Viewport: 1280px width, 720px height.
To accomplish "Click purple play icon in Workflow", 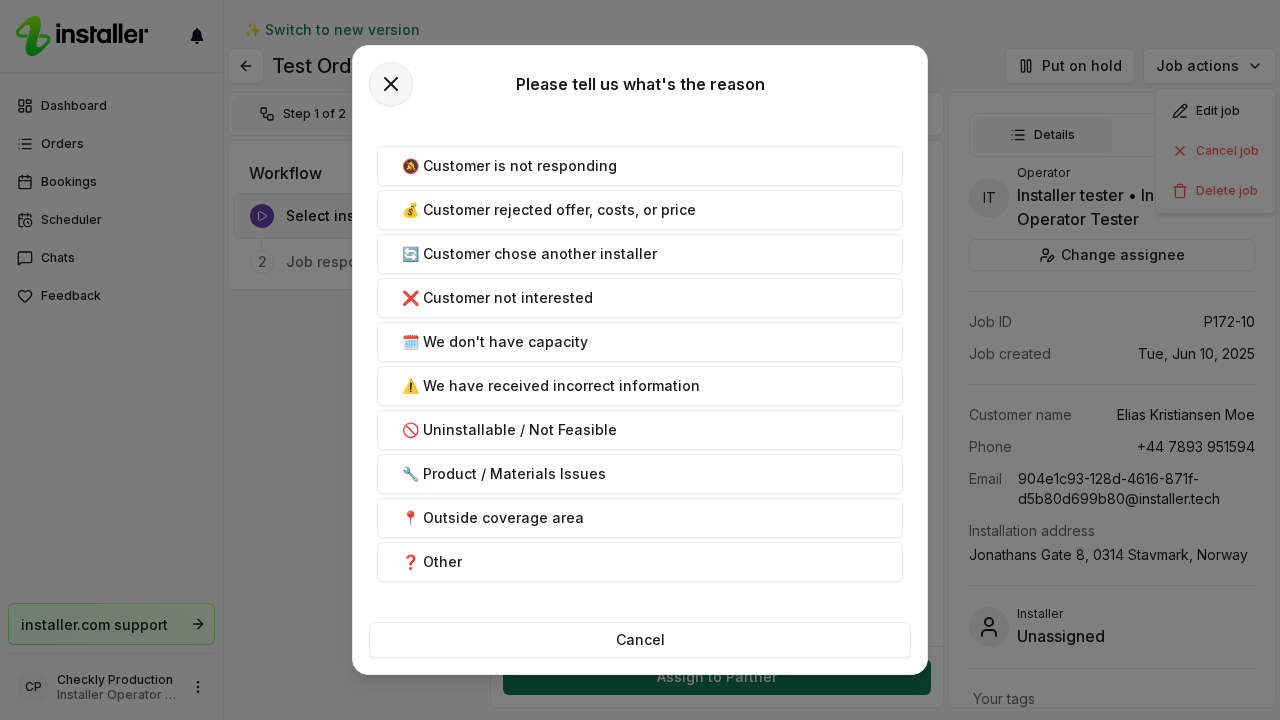I will 262,216.
